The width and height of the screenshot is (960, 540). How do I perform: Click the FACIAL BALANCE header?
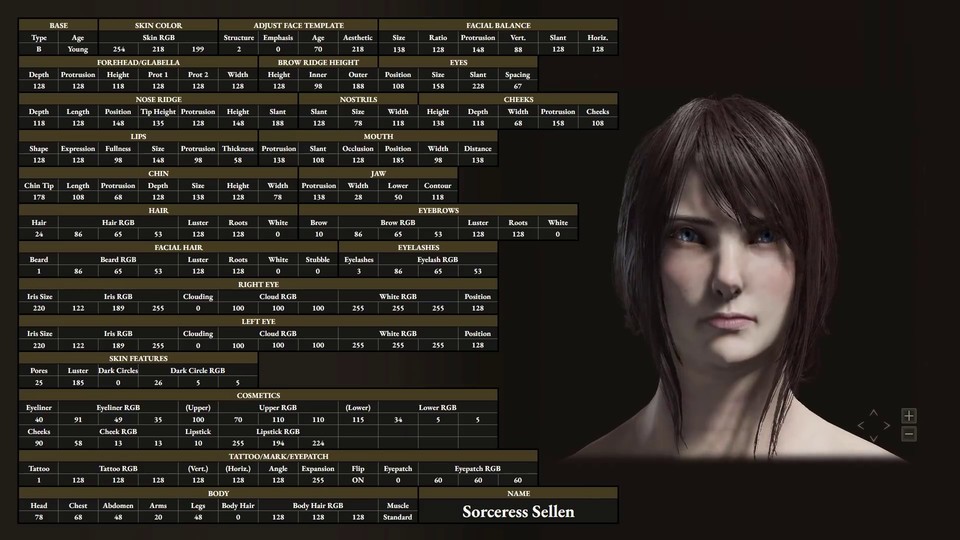click(x=498, y=25)
